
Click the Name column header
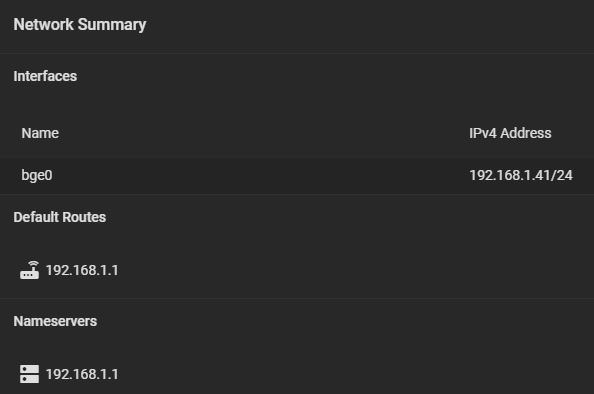click(x=40, y=133)
